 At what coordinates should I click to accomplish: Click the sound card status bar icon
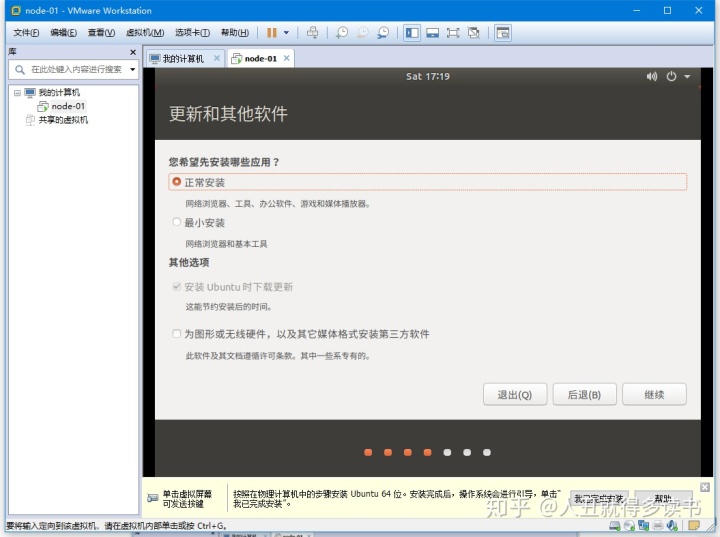672,526
